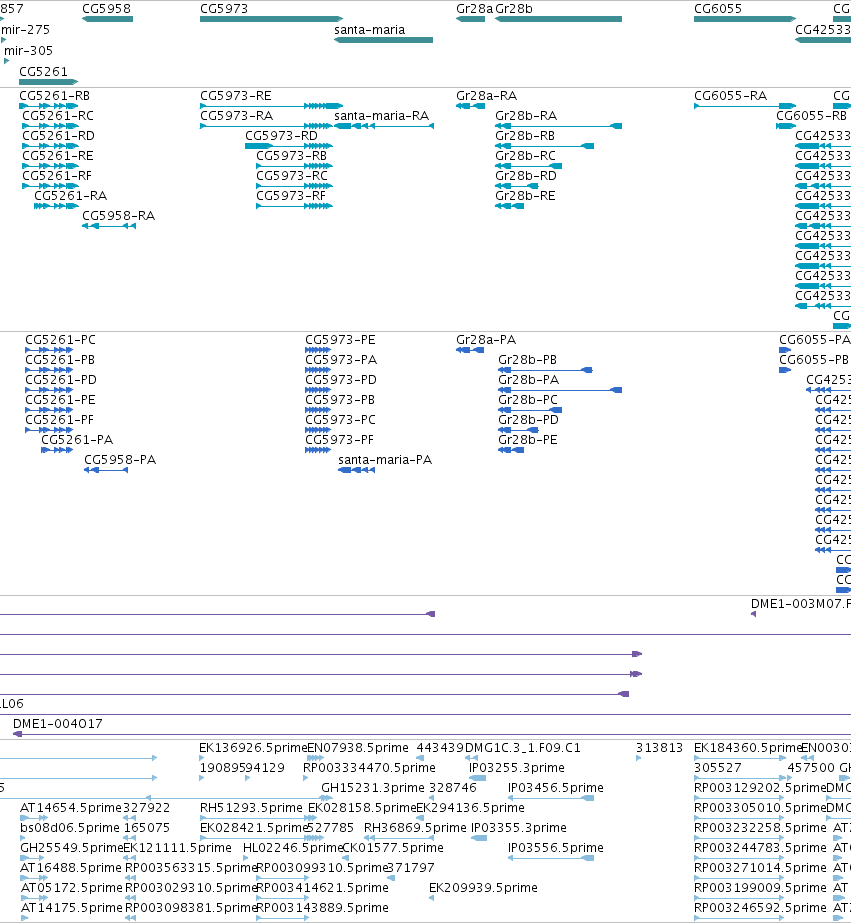
Task: Click protein CG5261-PB
Action: pos(59,360)
